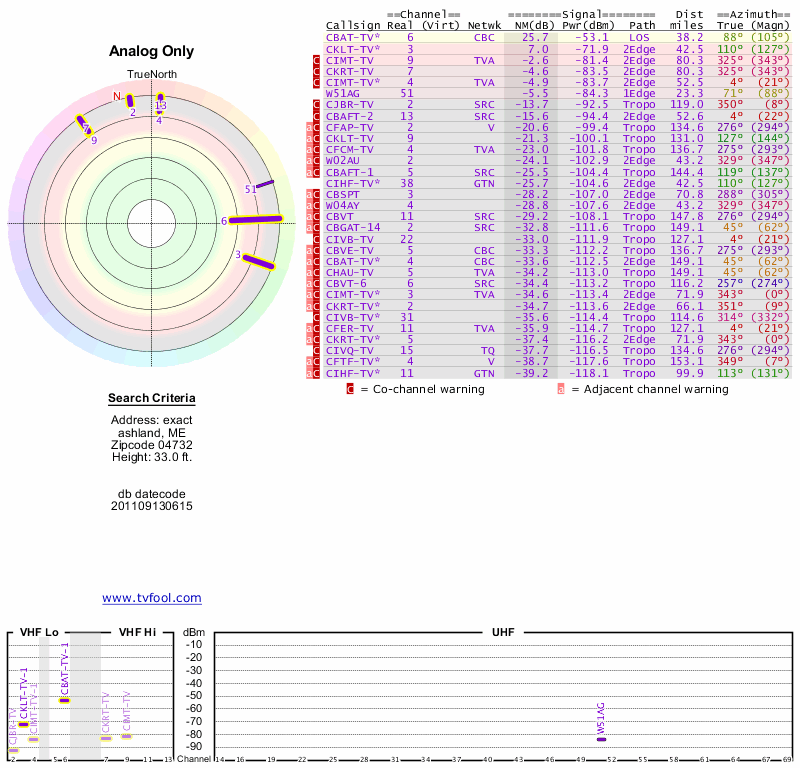The width and height of the screenshot is (800, 768).
Task: Click the red C icon in the legend
Action: pos(350,389)
